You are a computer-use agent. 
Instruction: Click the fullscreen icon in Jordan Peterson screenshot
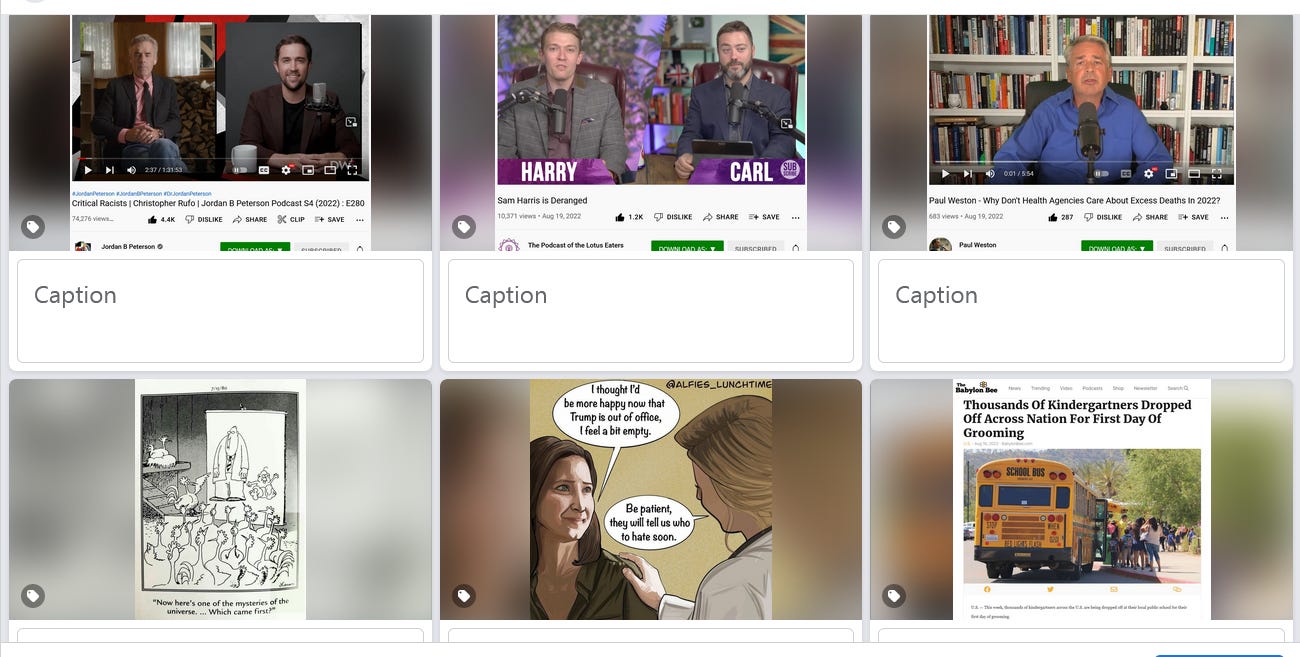click(352, 170)
